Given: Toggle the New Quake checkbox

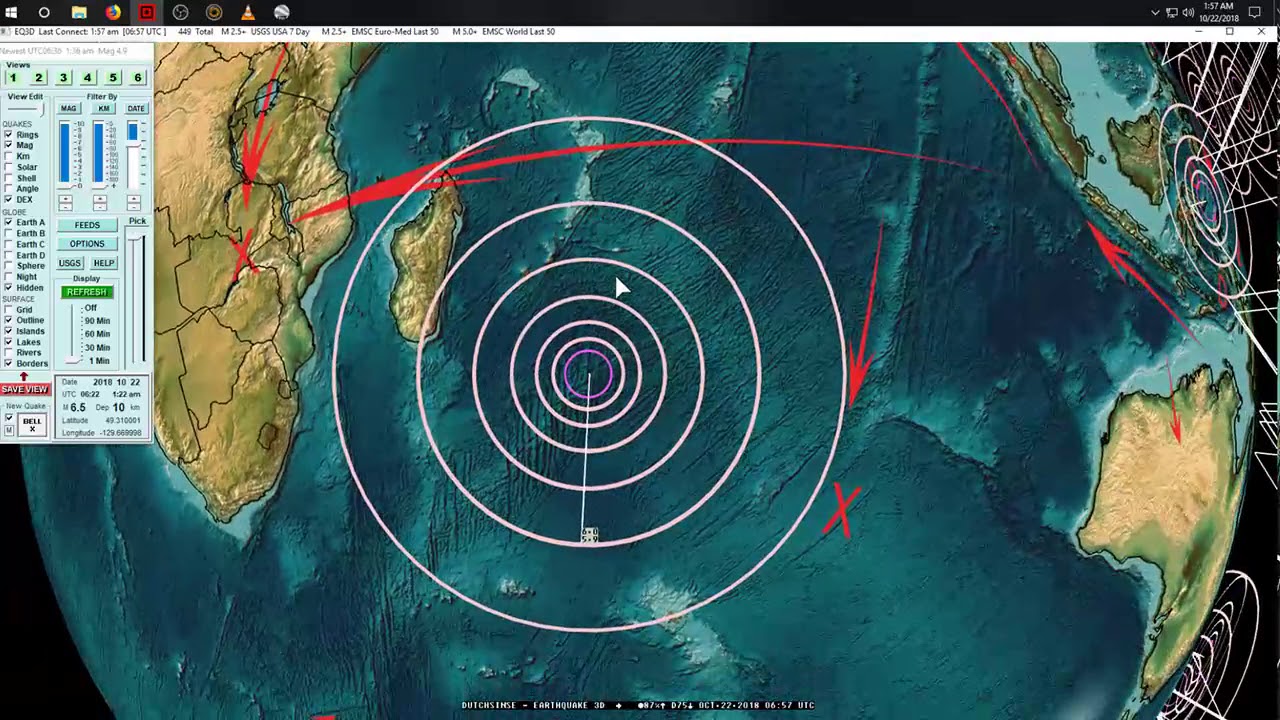Looking at the screenshot, I should (9, 418).
